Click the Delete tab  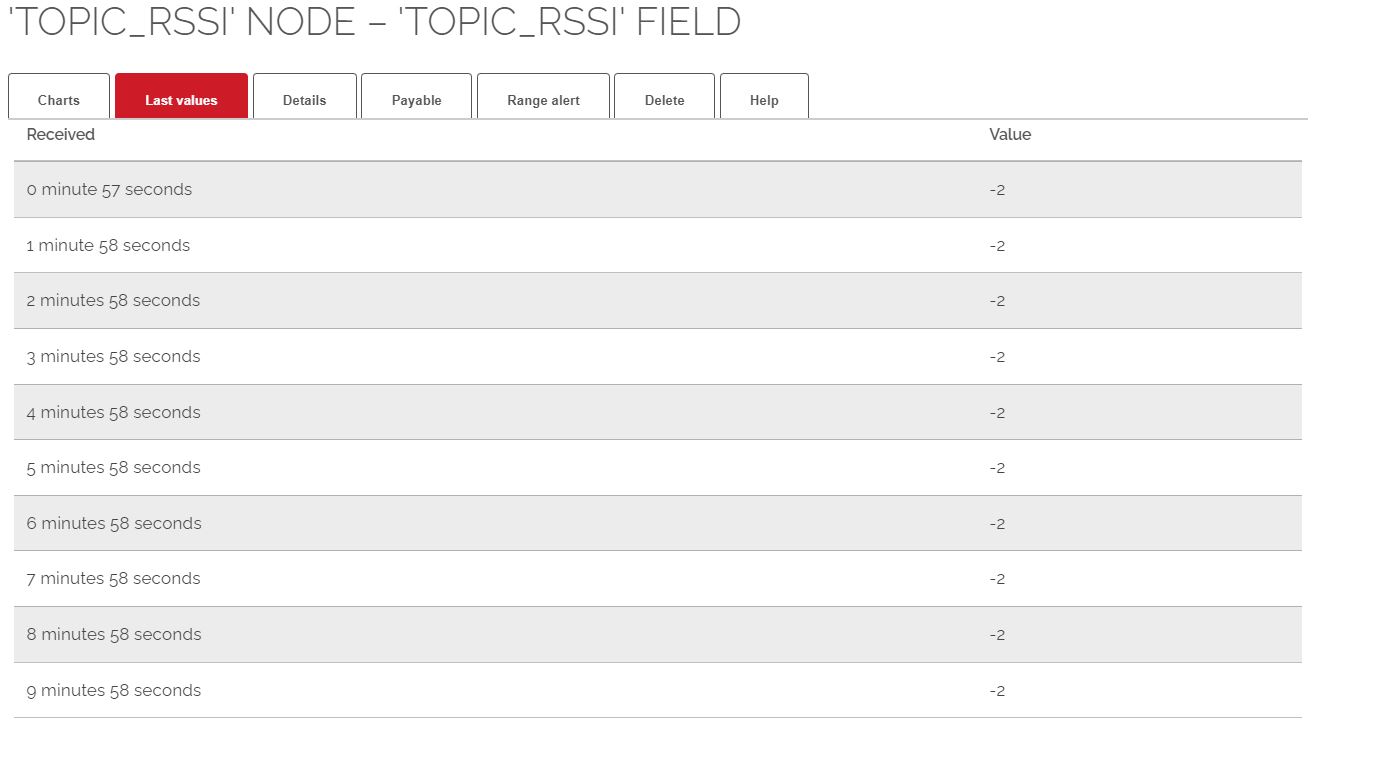coord(664,100)
